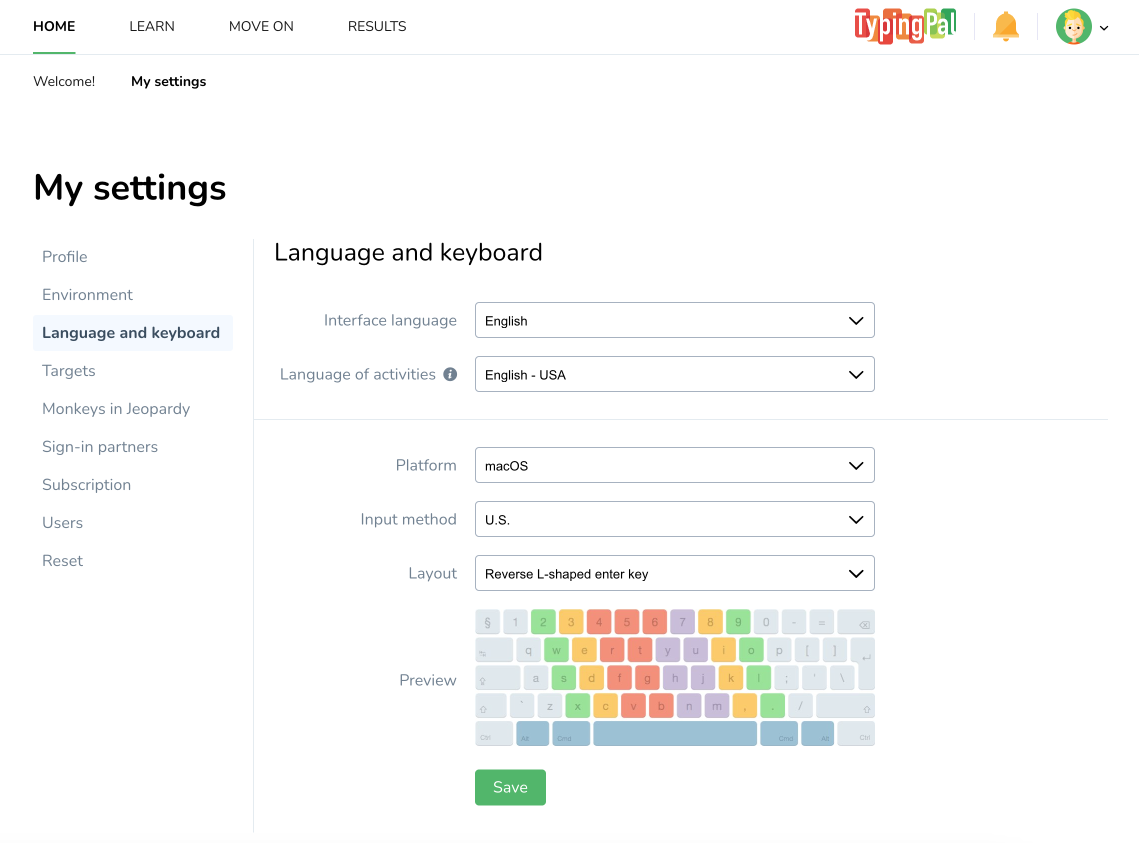Click the red 'f' key in preview

click(619, 678)
